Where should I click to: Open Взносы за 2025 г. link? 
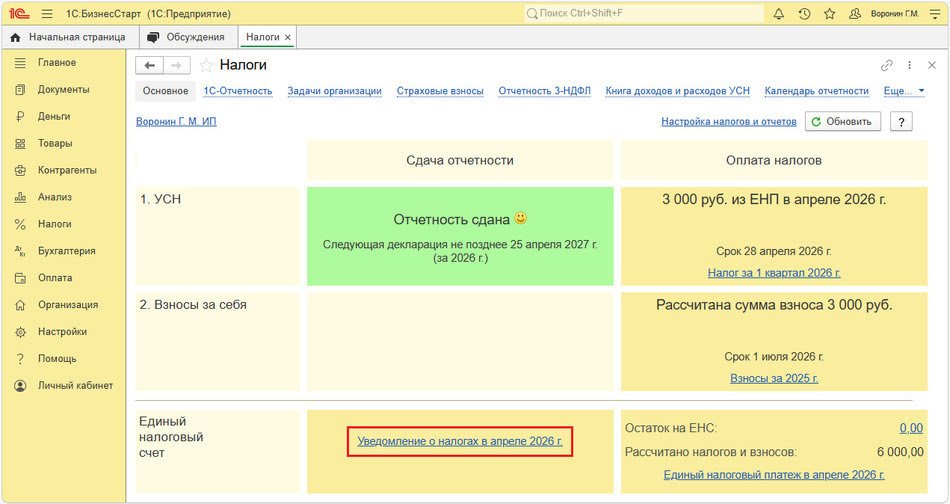774,378
